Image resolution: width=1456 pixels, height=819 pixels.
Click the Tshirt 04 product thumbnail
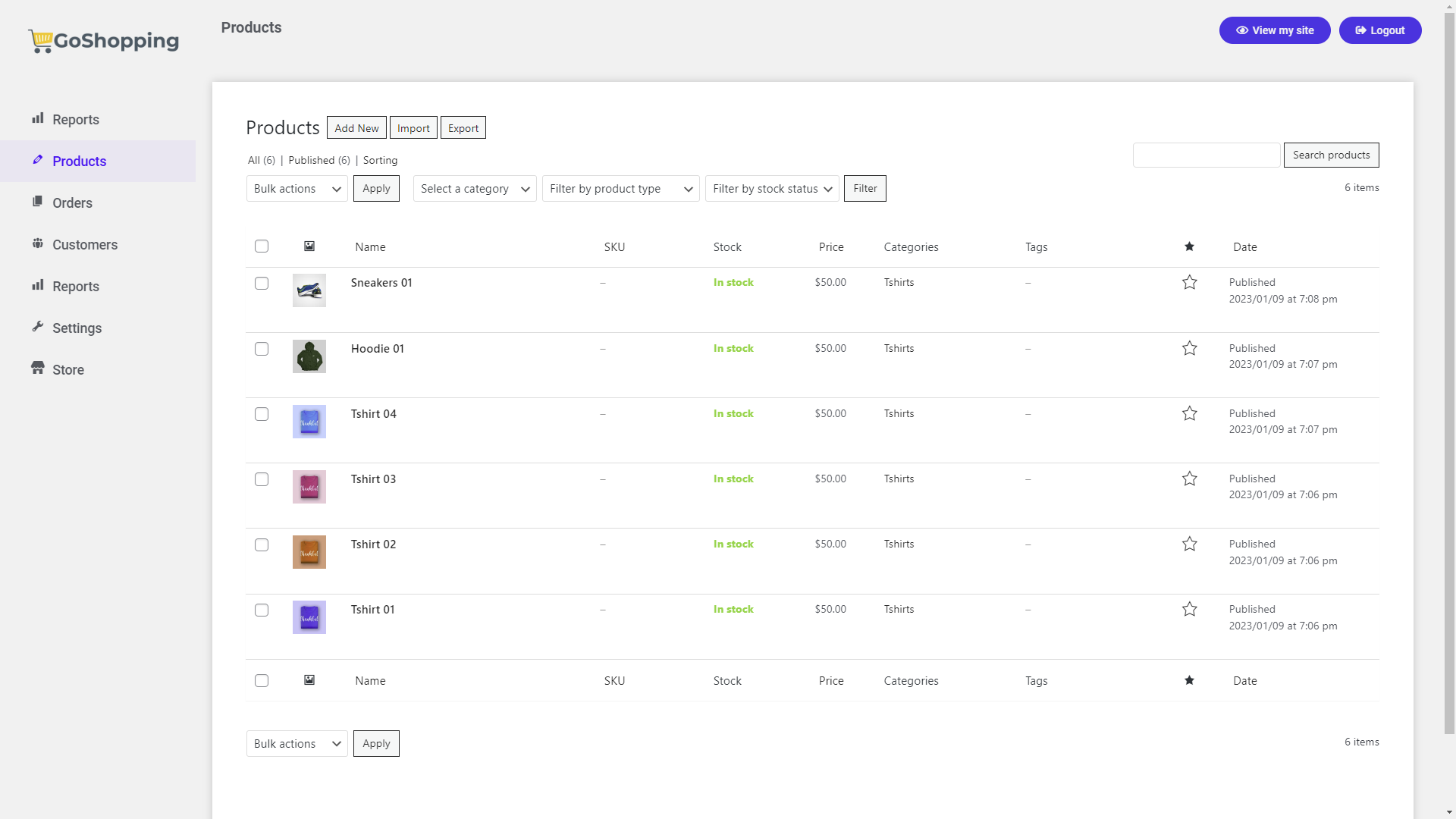click(x=309, y=421)
